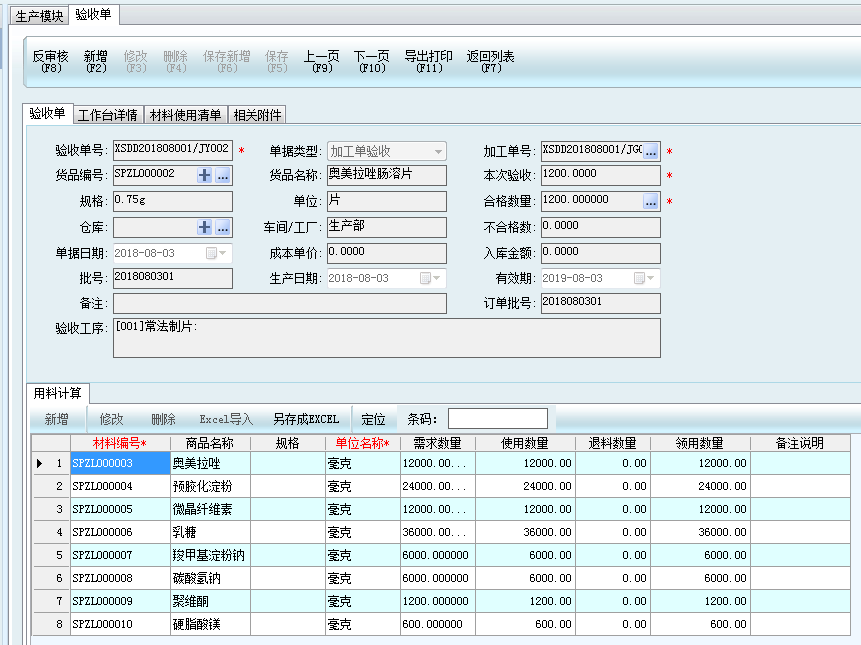Viewport: 861px width, 645px height.
Task: Click 返回列表 (F7)
Action: coord(490,61)
